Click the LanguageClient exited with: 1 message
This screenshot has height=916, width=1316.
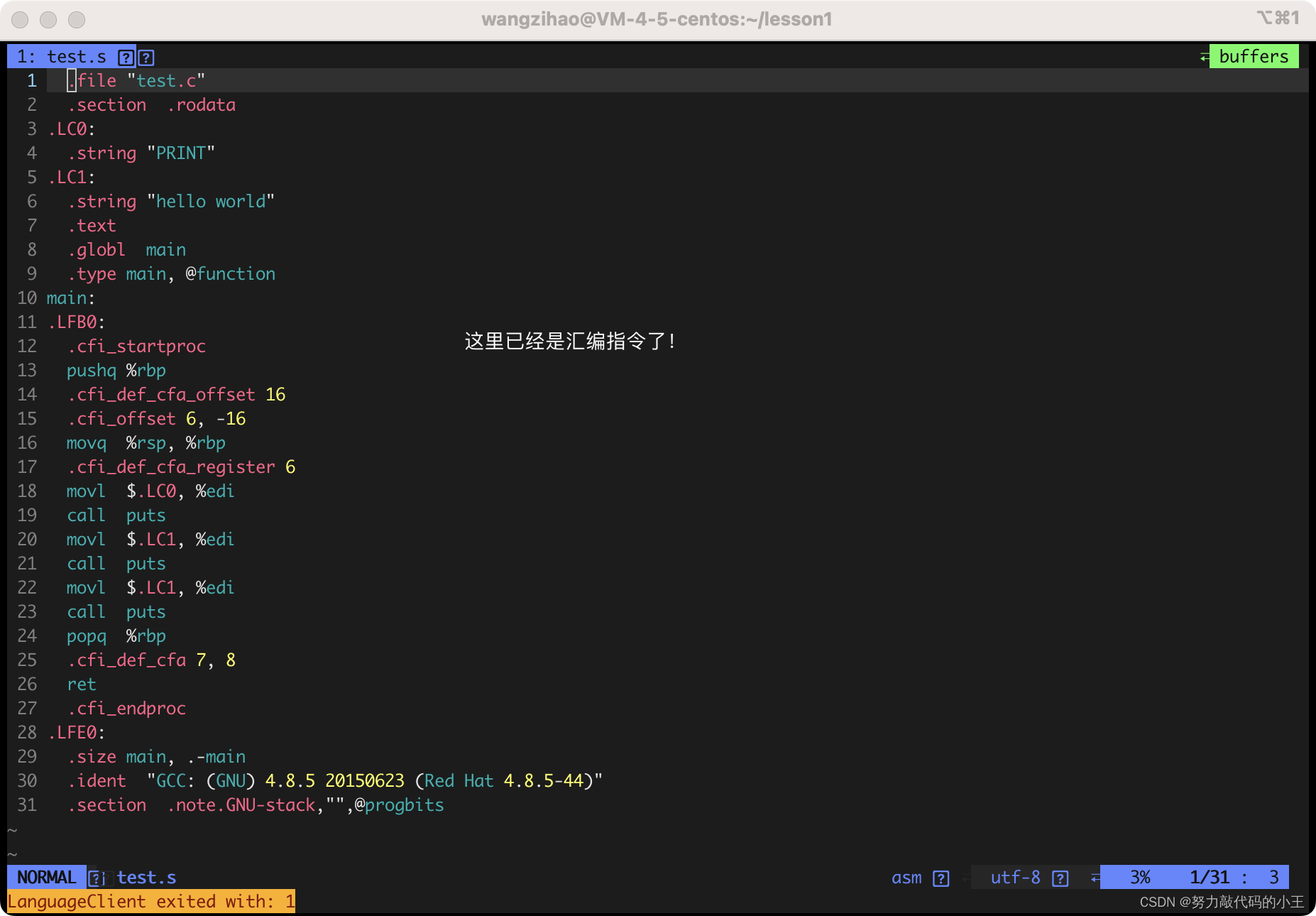pyautogui.click(x=150, y=901)
